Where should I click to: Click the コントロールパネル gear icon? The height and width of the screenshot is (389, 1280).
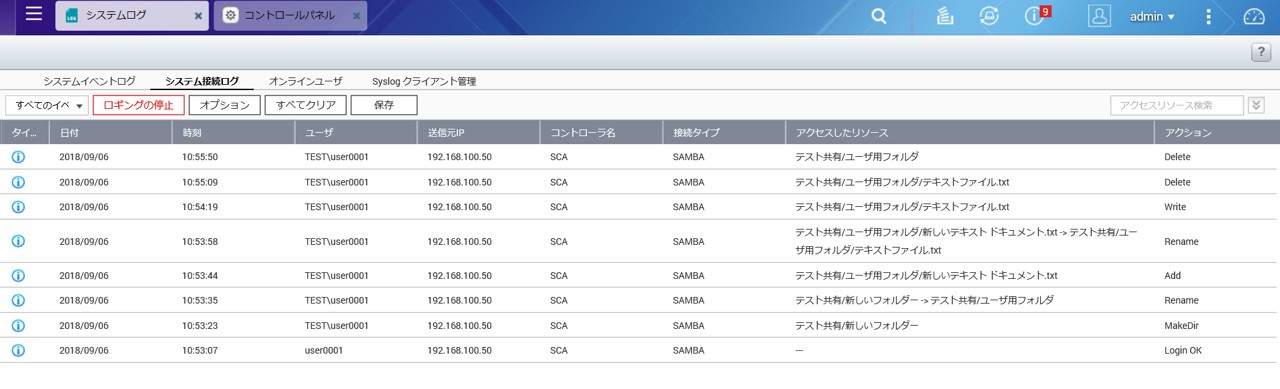[230, 16]
